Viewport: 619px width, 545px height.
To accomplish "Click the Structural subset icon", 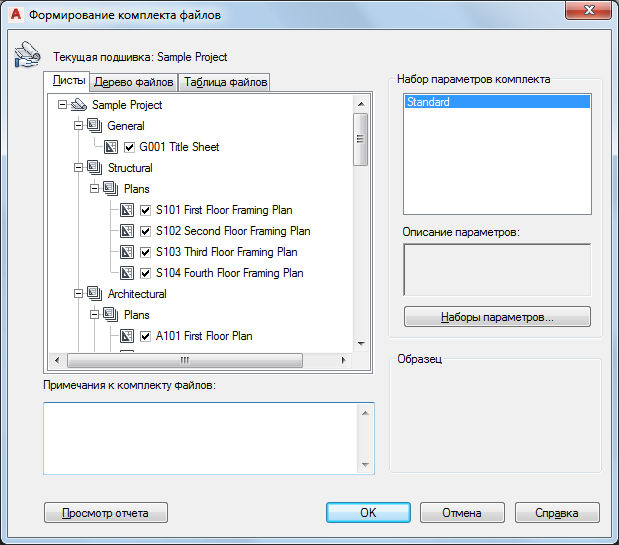I will (94, 168).
